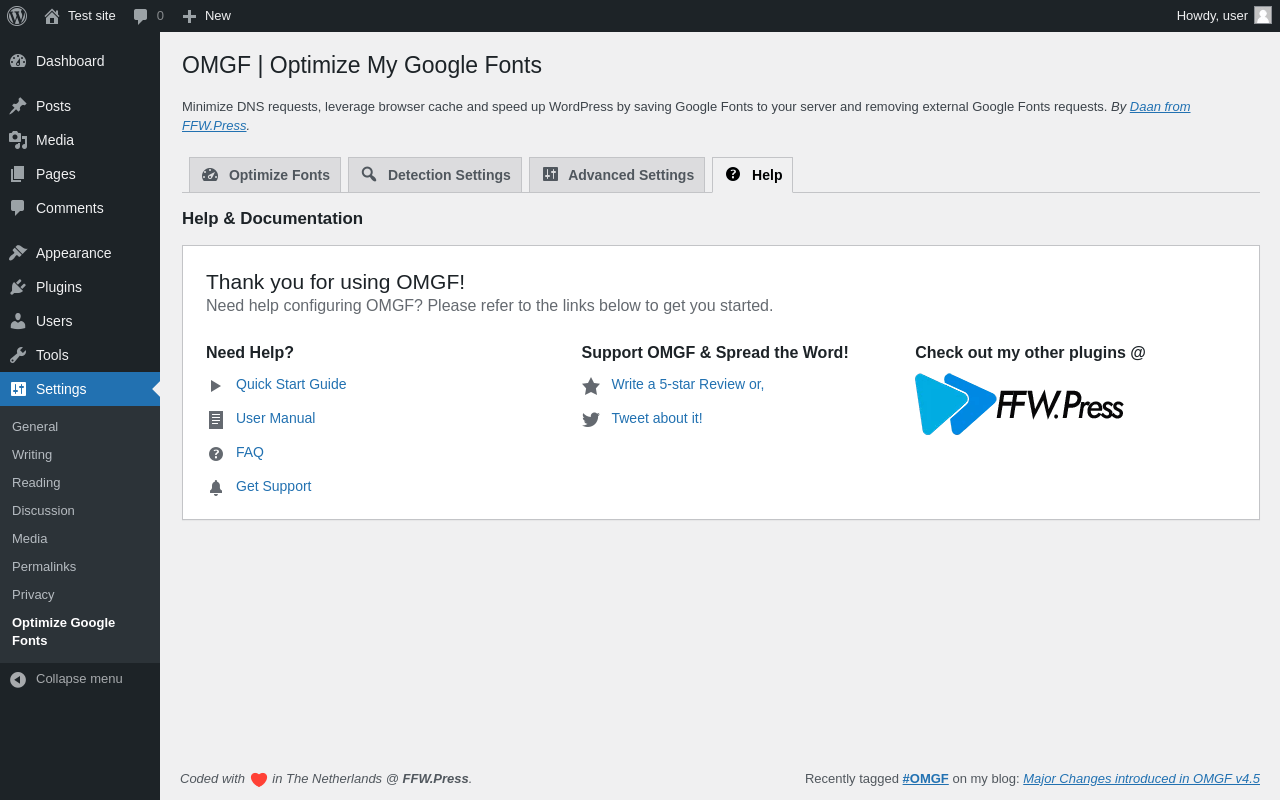Select the Help tab
1280x800 pixels.
(x=752, y=175)
